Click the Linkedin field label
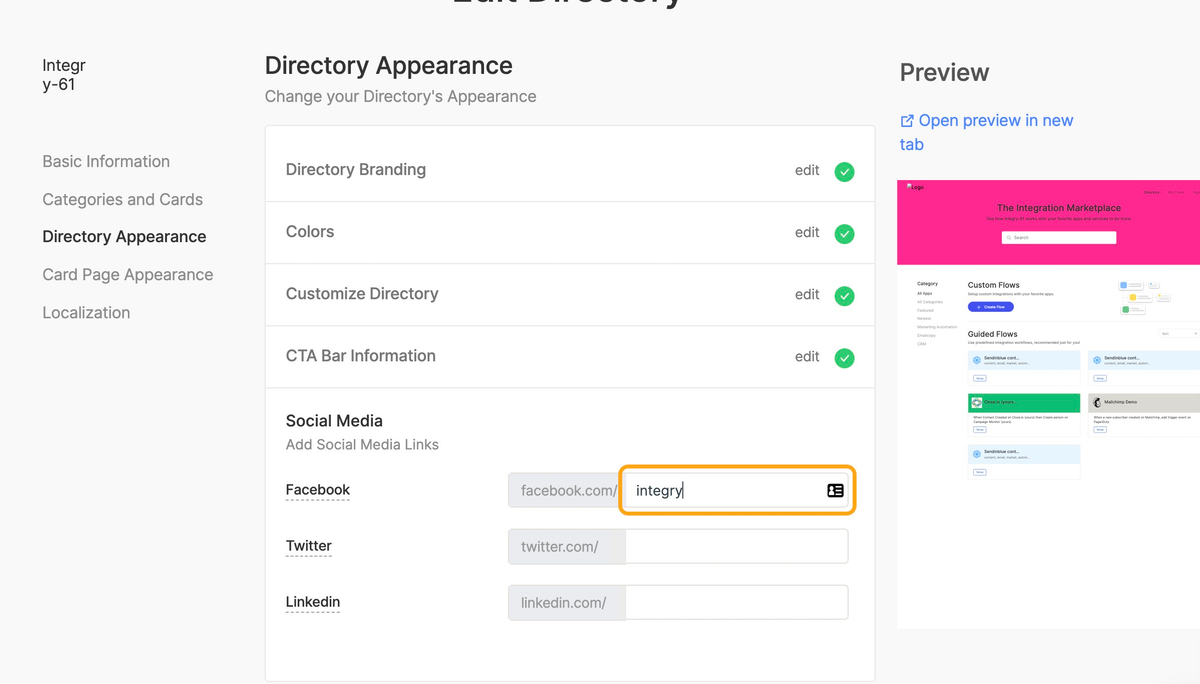 (x=313, y=602)
